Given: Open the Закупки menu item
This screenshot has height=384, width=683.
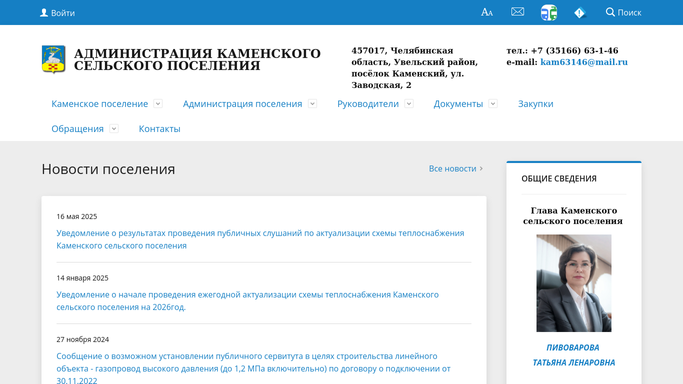Looking at the screenshot, I should tap(535, 104).
